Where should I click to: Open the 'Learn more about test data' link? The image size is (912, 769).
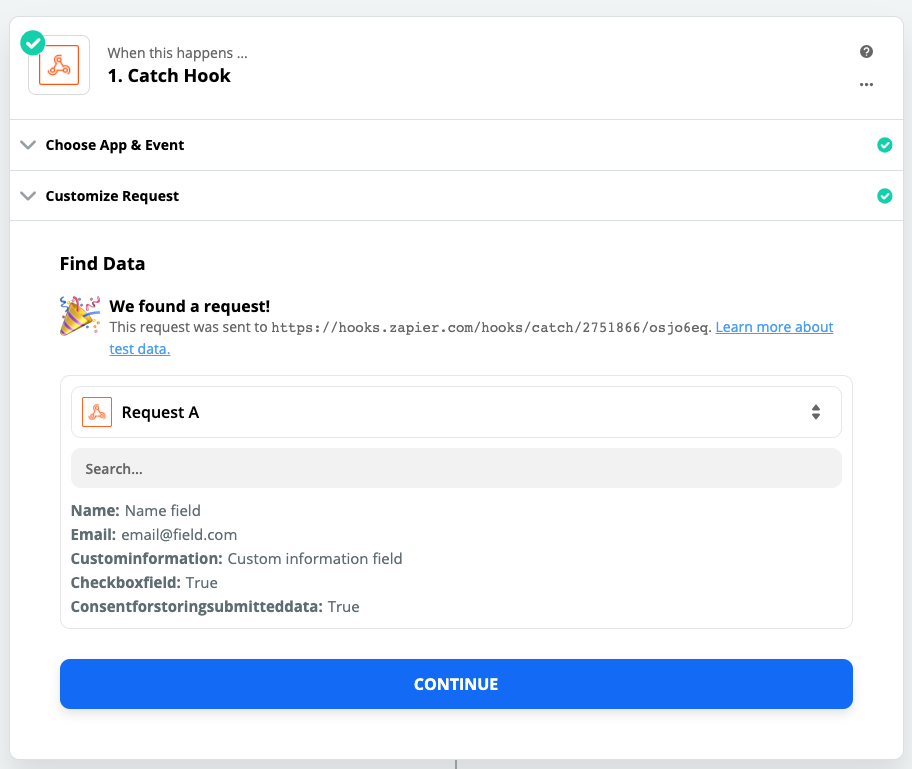pos(774,327)
